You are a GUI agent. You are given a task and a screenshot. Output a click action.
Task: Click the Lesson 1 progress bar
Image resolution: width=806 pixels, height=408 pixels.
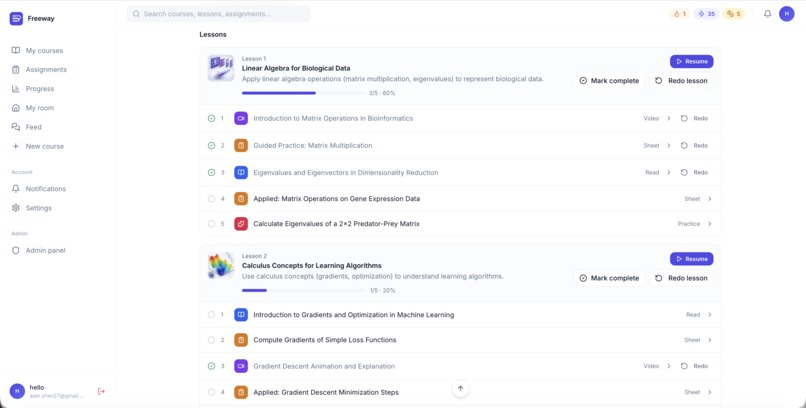click(303, 93)
